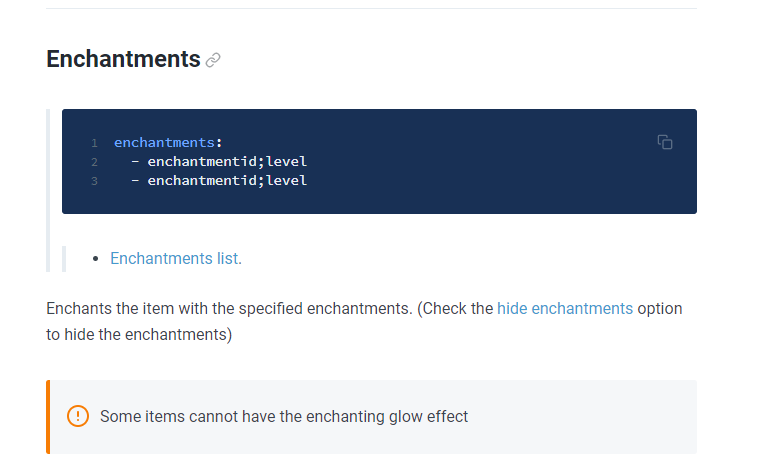
Task: Click the anchor link icon beside Enchantments heading
Action: tap(212, 60)
